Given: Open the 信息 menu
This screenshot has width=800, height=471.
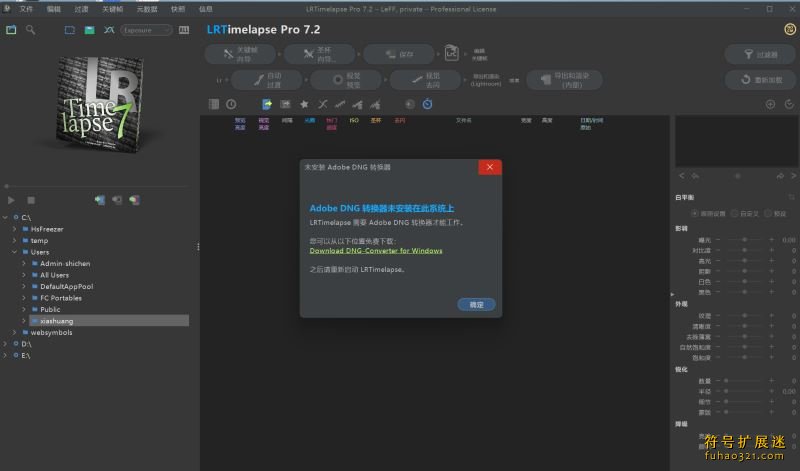Looking at the screenshot, I should [206, 9].
